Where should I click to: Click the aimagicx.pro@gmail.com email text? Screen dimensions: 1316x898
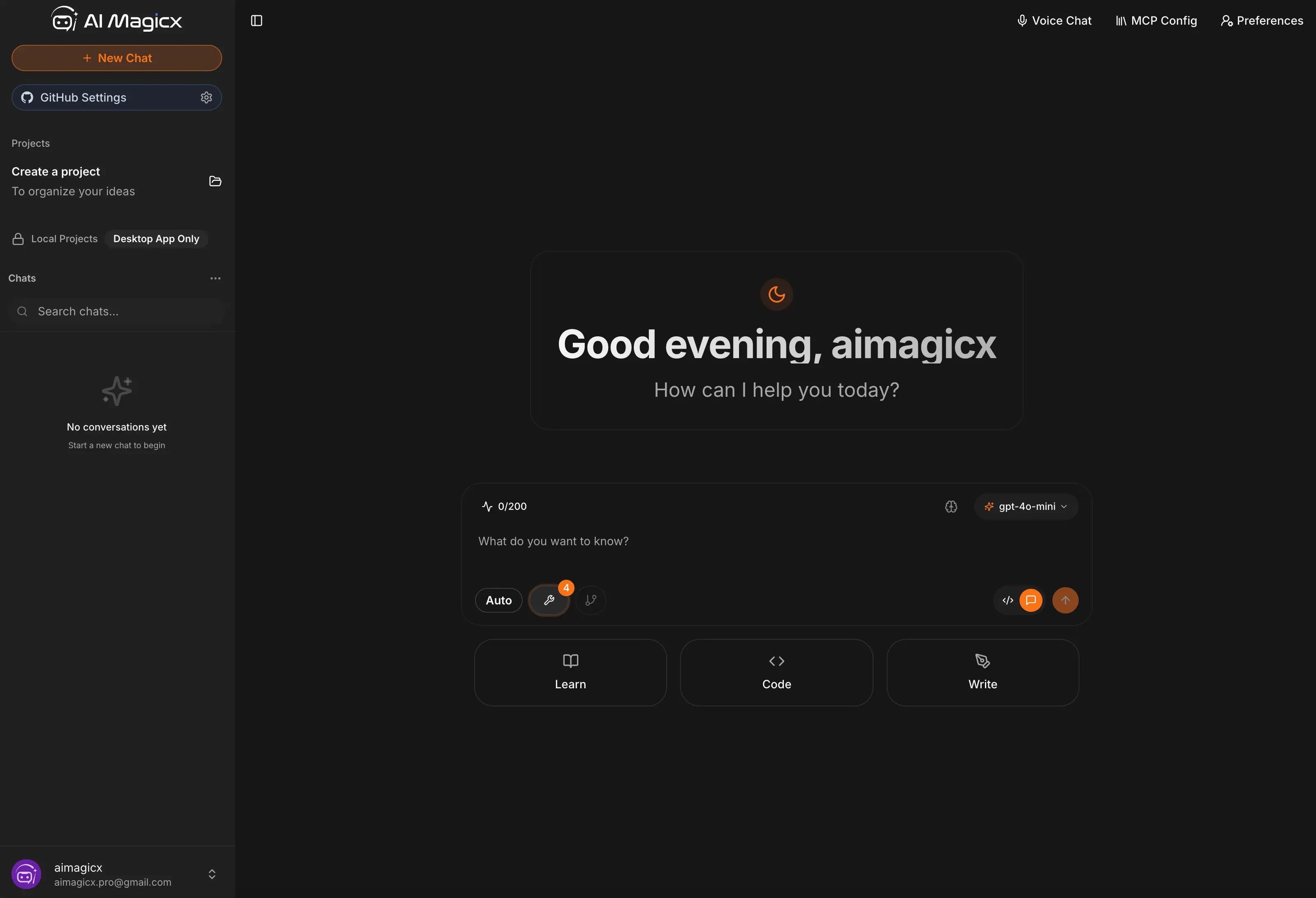tap(113, 882)
